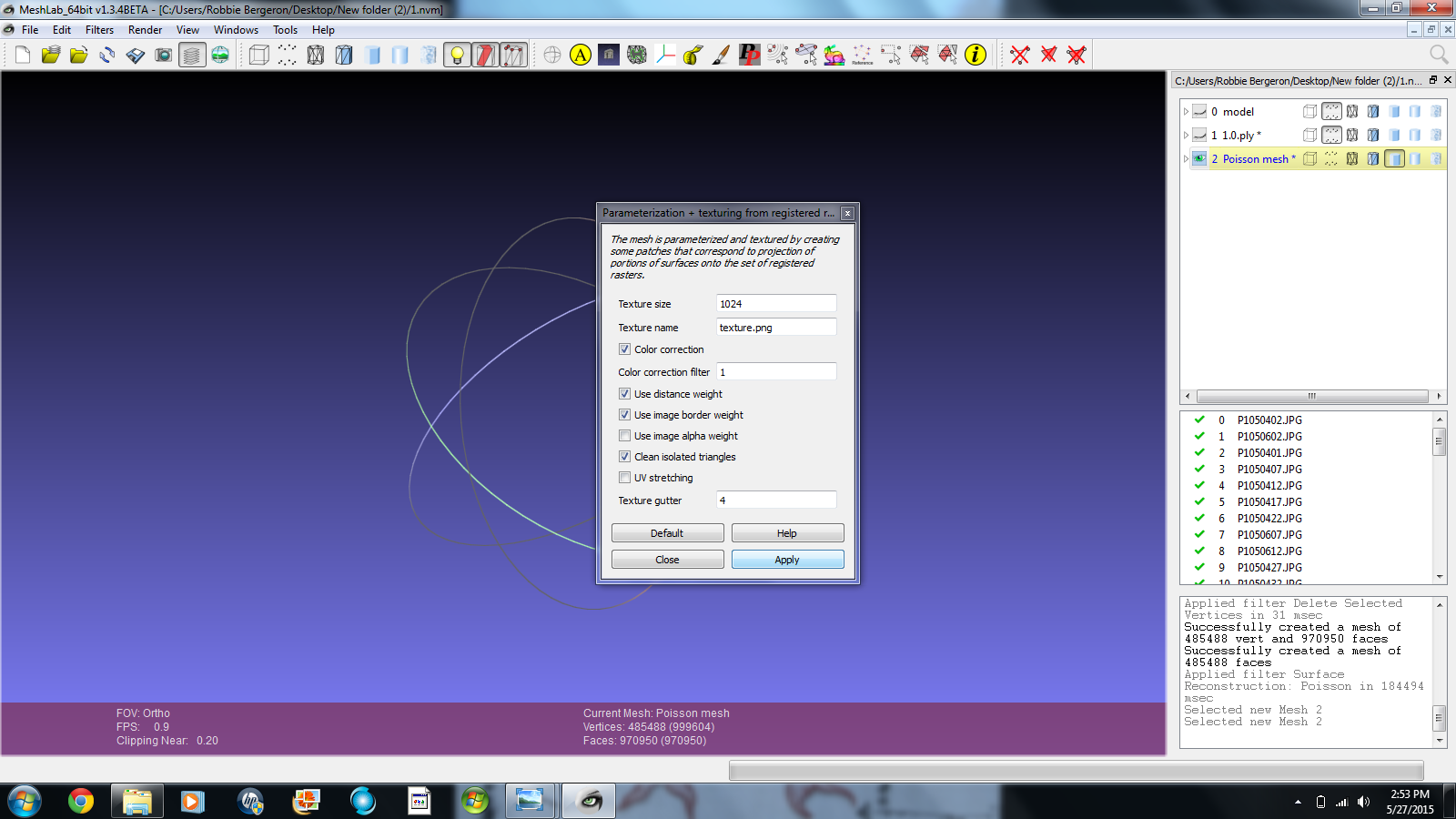This screenshot has height=819, width=1456.
Task: Open Google Chrome from the taskbar
Action: coord(81,802)
